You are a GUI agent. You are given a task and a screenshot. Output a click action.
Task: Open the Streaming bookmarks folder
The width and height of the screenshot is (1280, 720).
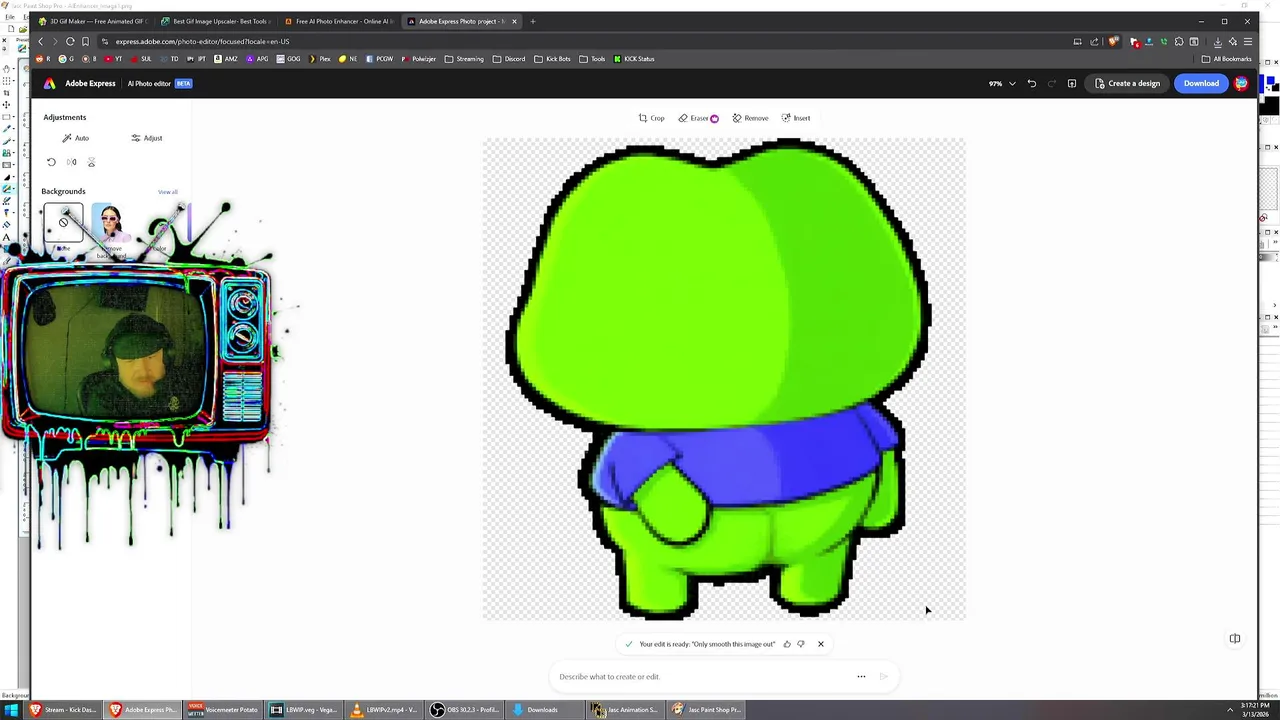click(464, 59)
